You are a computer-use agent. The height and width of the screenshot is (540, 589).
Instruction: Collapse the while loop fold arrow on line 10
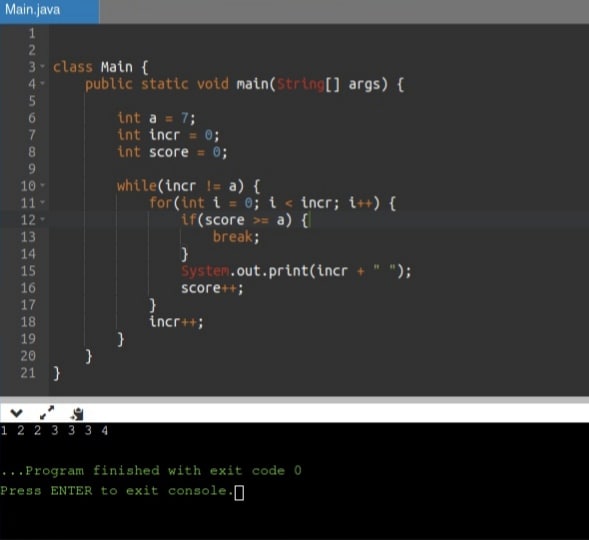(42, 185)
